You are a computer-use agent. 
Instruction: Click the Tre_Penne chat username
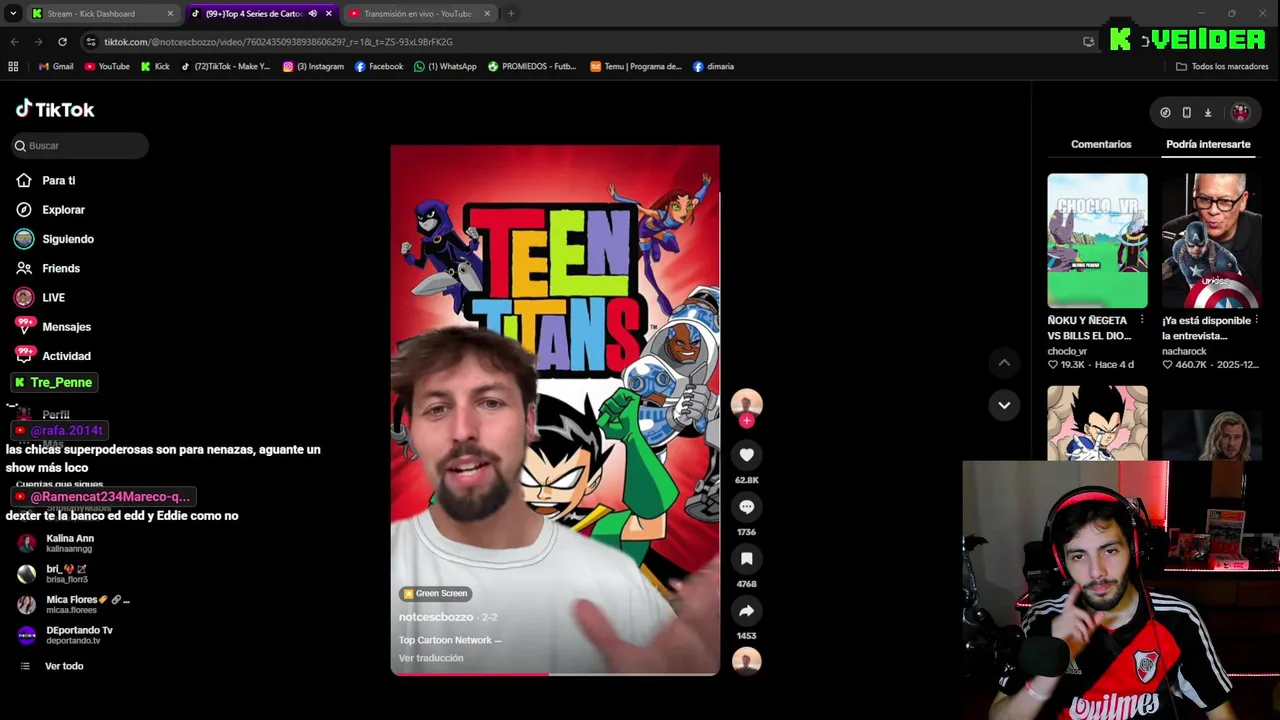[x=60, y=383]
